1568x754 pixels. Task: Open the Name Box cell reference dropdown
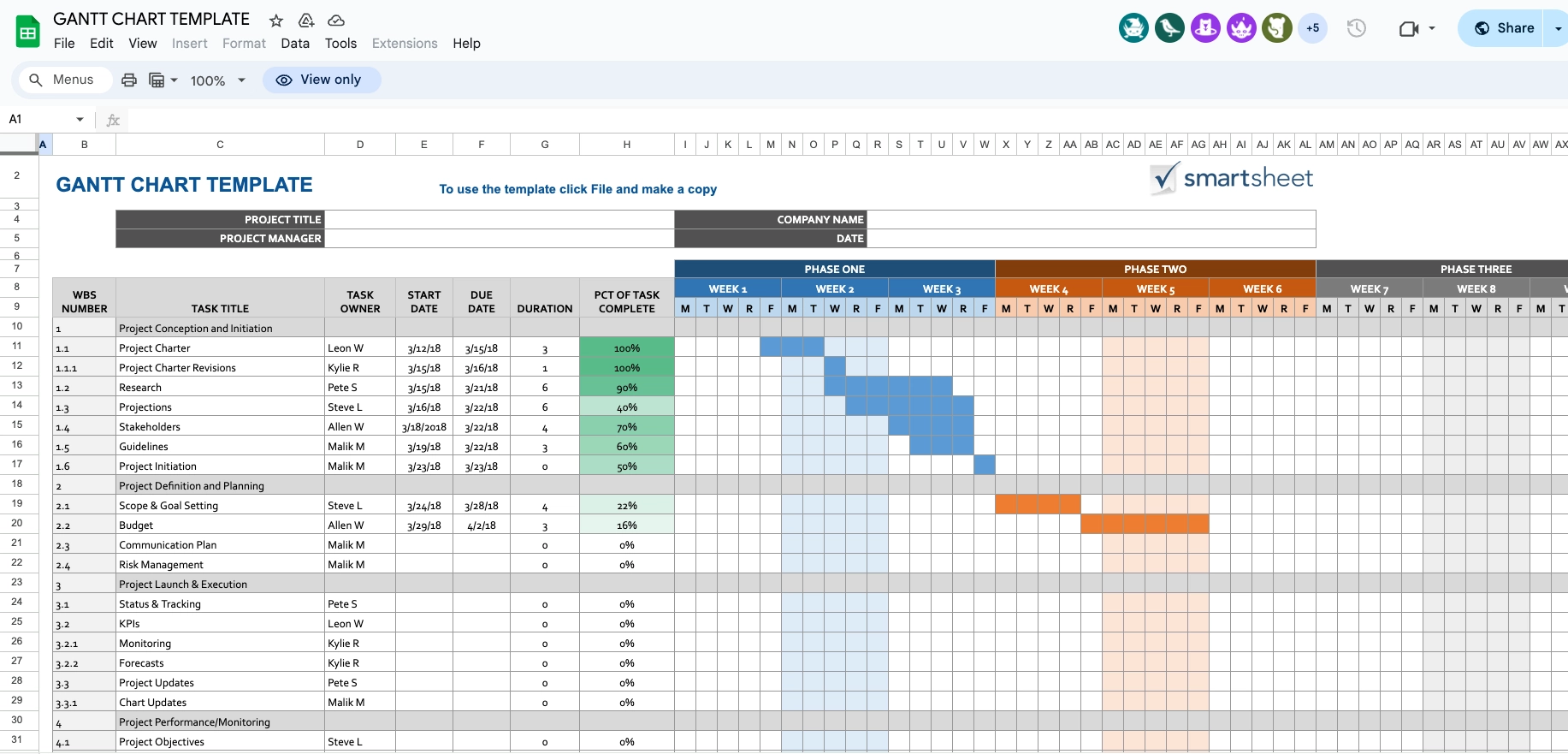(80, 120)
